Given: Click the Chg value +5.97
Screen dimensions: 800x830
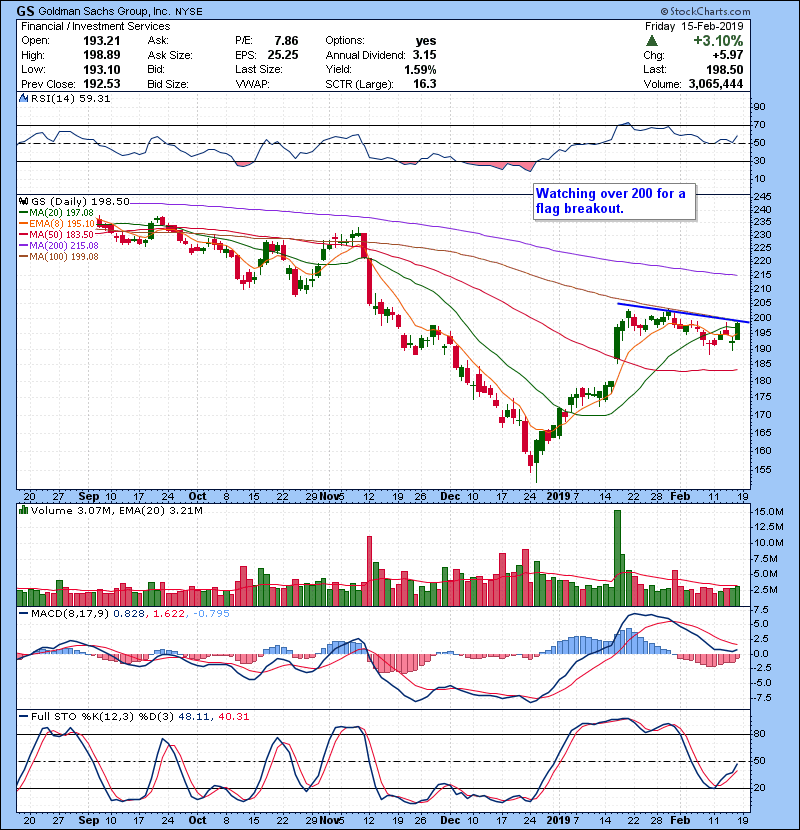Looking at the screenshot, I should pos(727,55).
